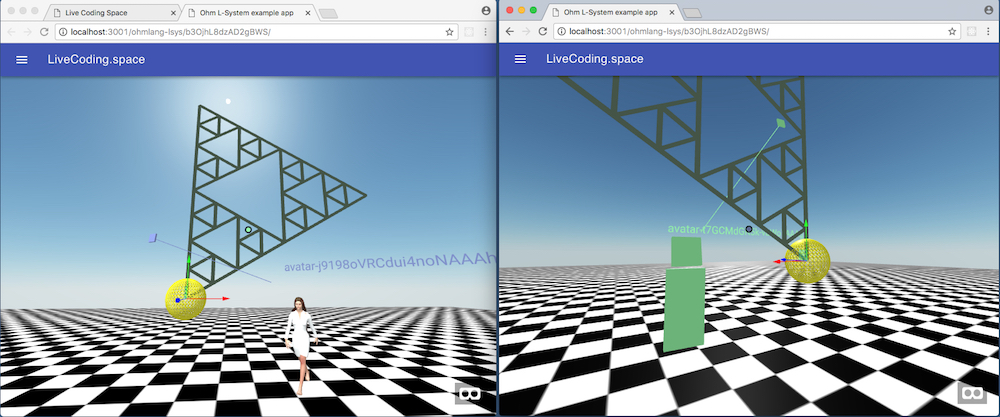Select the yellow wireframe sphere in the left scene
This screenshot has height=417, width=1000.
pyautogui.click(x=186, y=298)
